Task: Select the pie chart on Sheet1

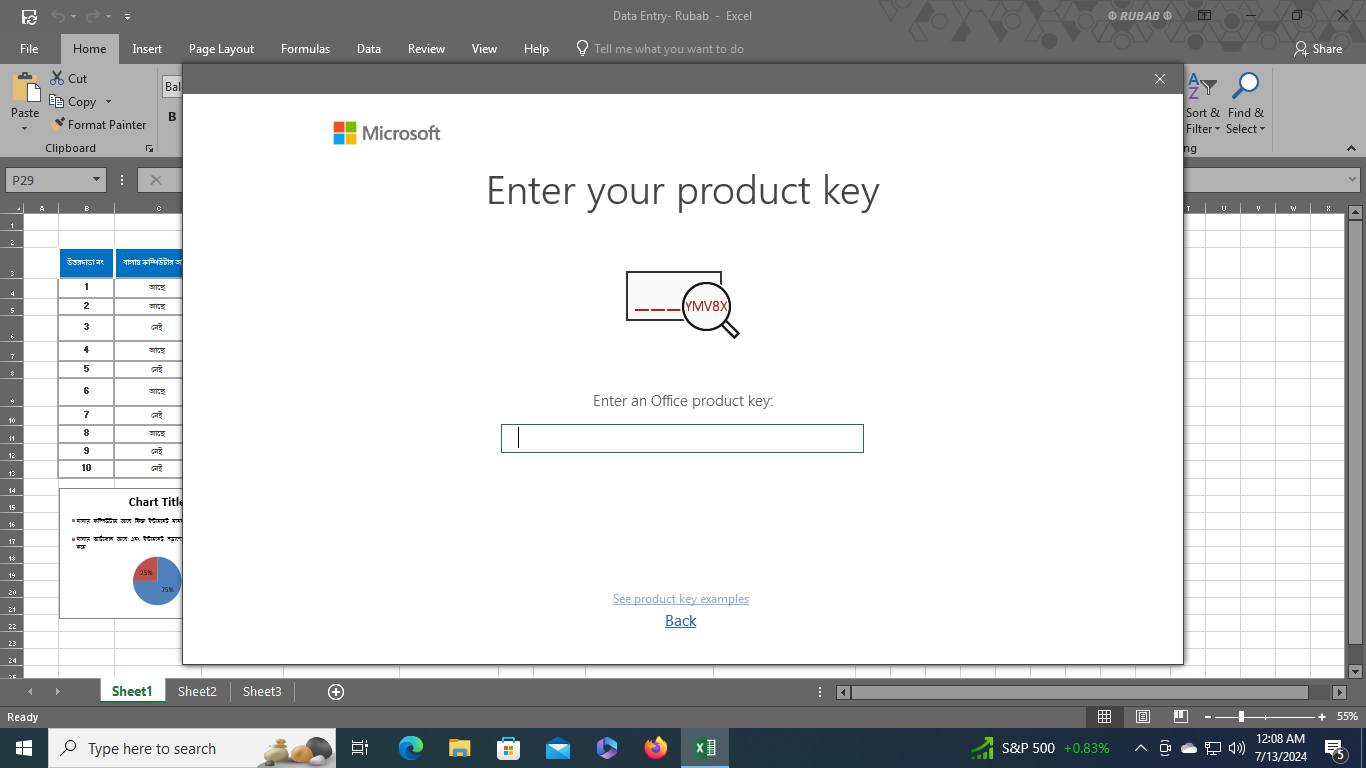Action: point(157,581)
